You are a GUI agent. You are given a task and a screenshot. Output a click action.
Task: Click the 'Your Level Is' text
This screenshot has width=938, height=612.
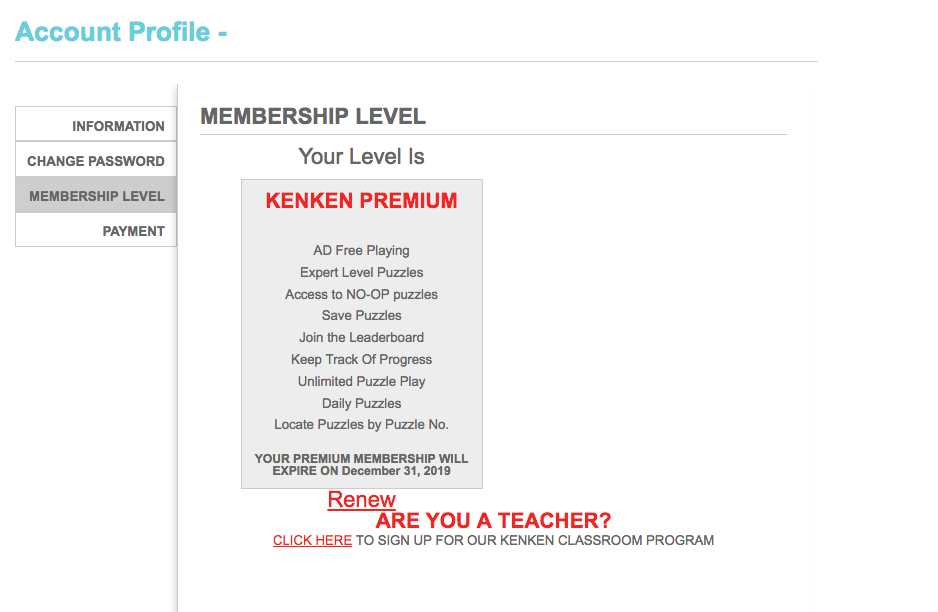pyautogui.click(x=361, y=157)
